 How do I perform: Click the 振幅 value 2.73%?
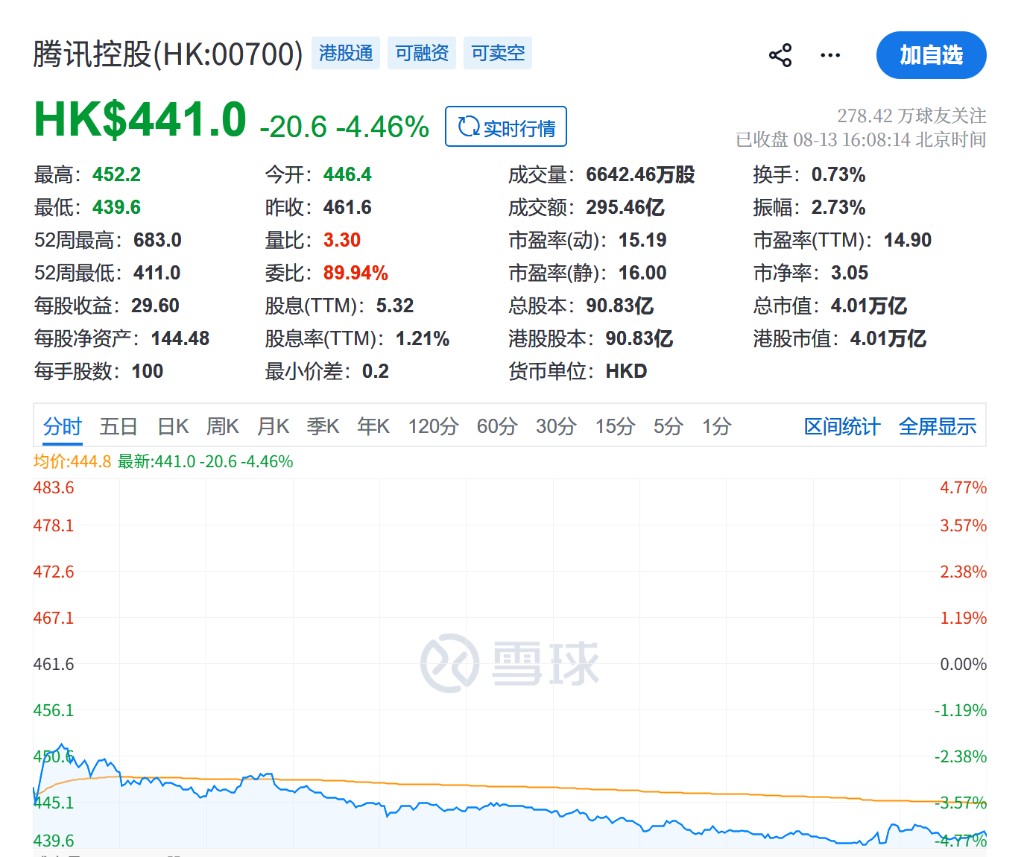tap(839, 207)
